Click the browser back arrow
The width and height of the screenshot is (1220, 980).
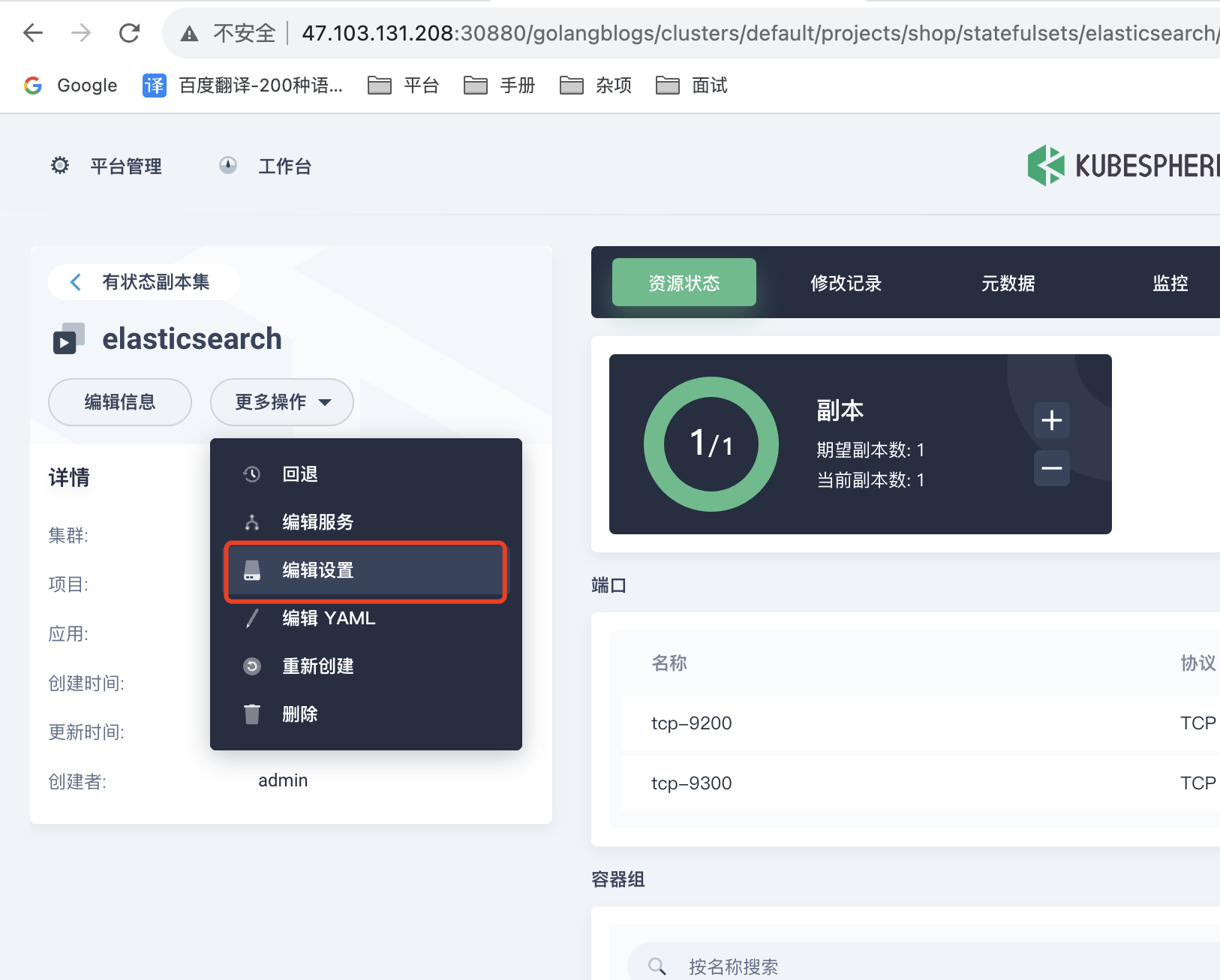pos(33,33)
